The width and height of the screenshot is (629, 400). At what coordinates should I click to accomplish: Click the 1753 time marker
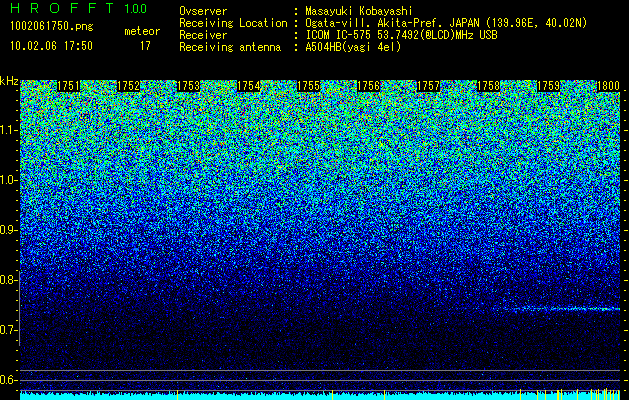188,86
